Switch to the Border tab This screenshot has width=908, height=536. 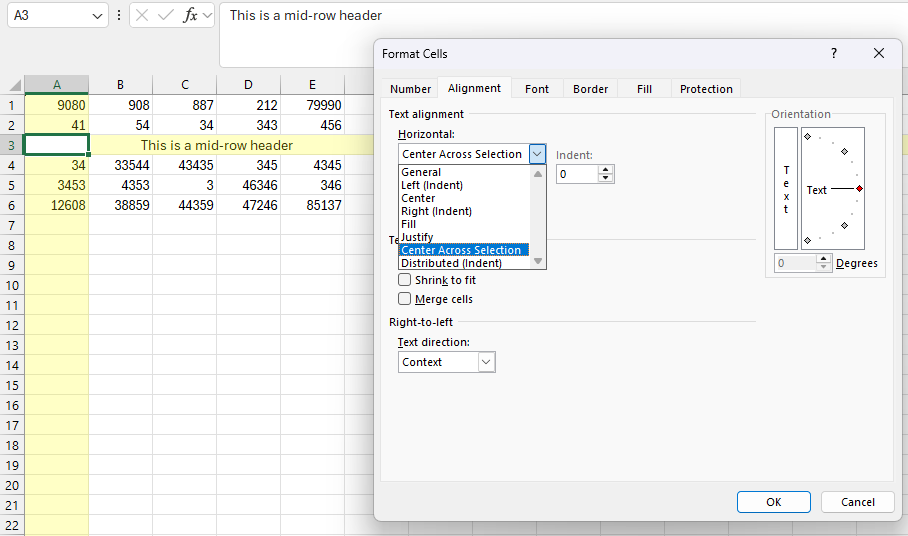point(590,89)
